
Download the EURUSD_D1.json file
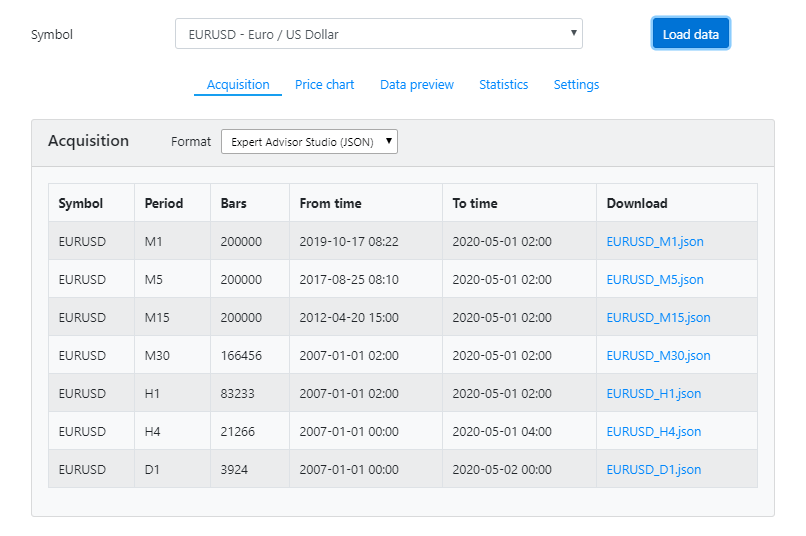(653, 469)
